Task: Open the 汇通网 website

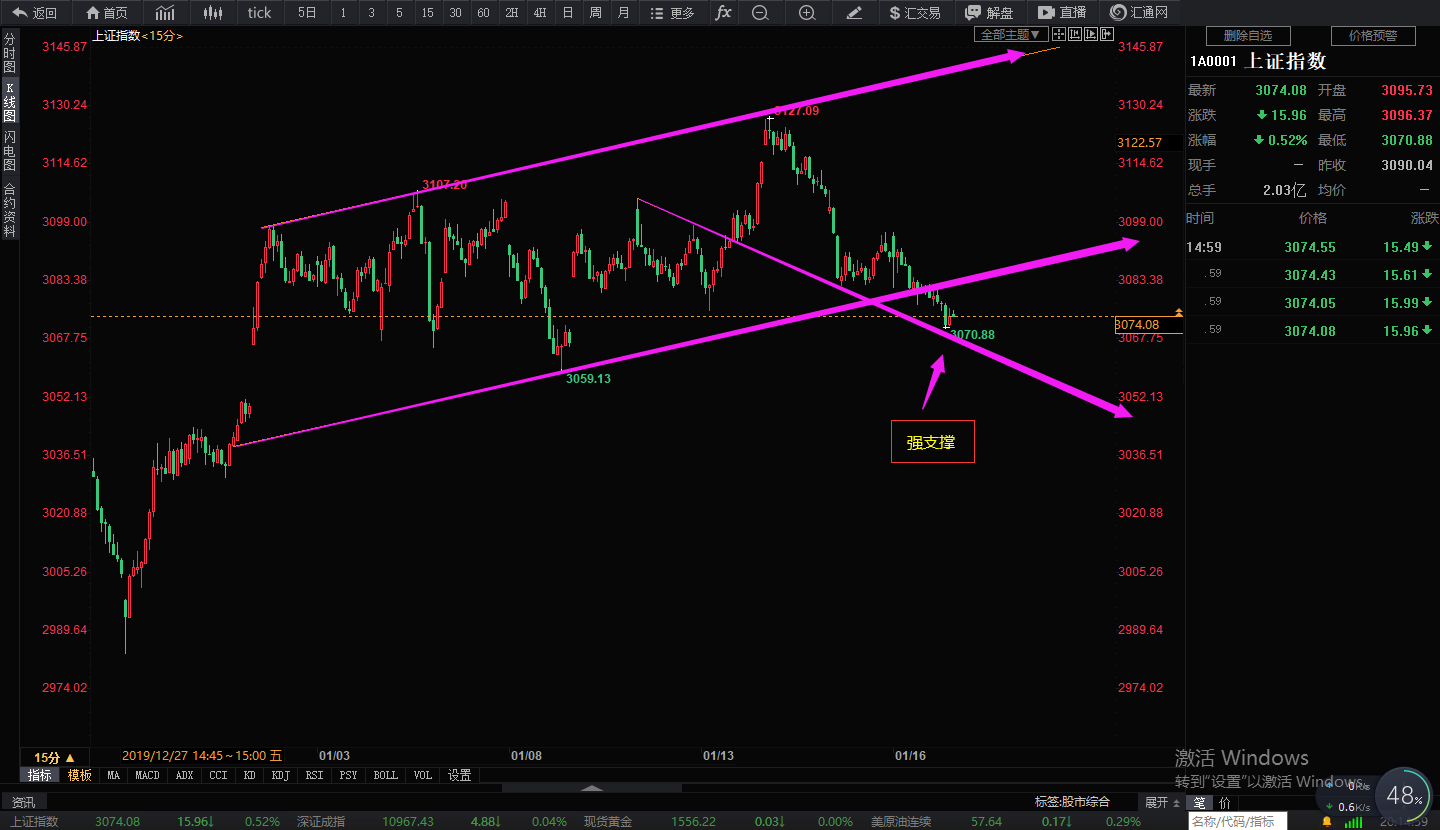Action: click(x=1139, y=13)
